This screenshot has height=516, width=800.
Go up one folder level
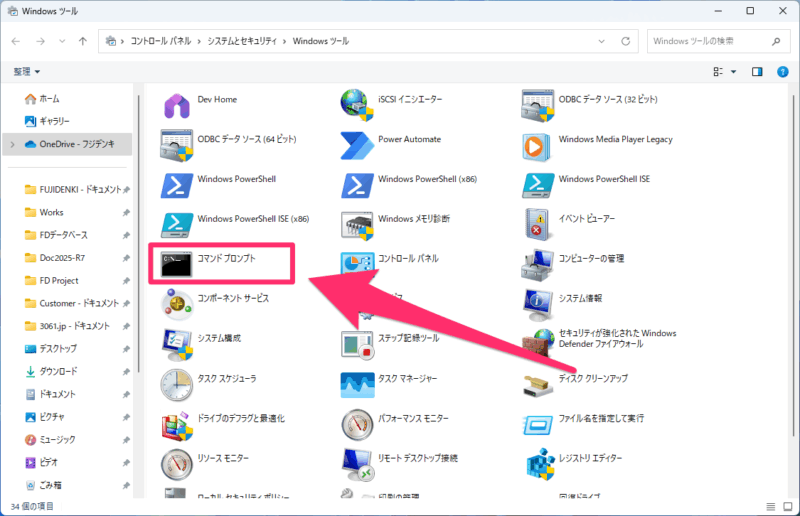[x=83, y=41]
